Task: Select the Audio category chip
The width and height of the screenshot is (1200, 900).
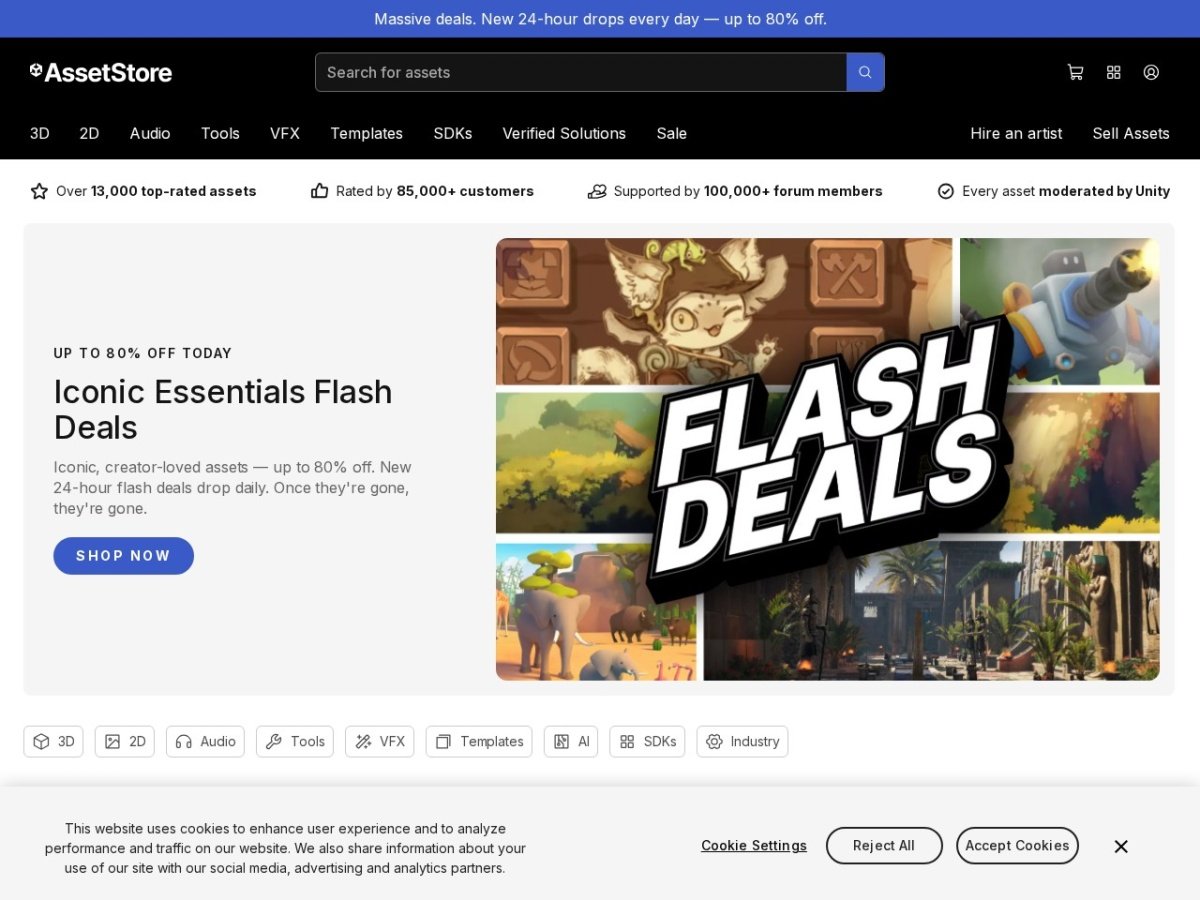Action: pos(205,741)
